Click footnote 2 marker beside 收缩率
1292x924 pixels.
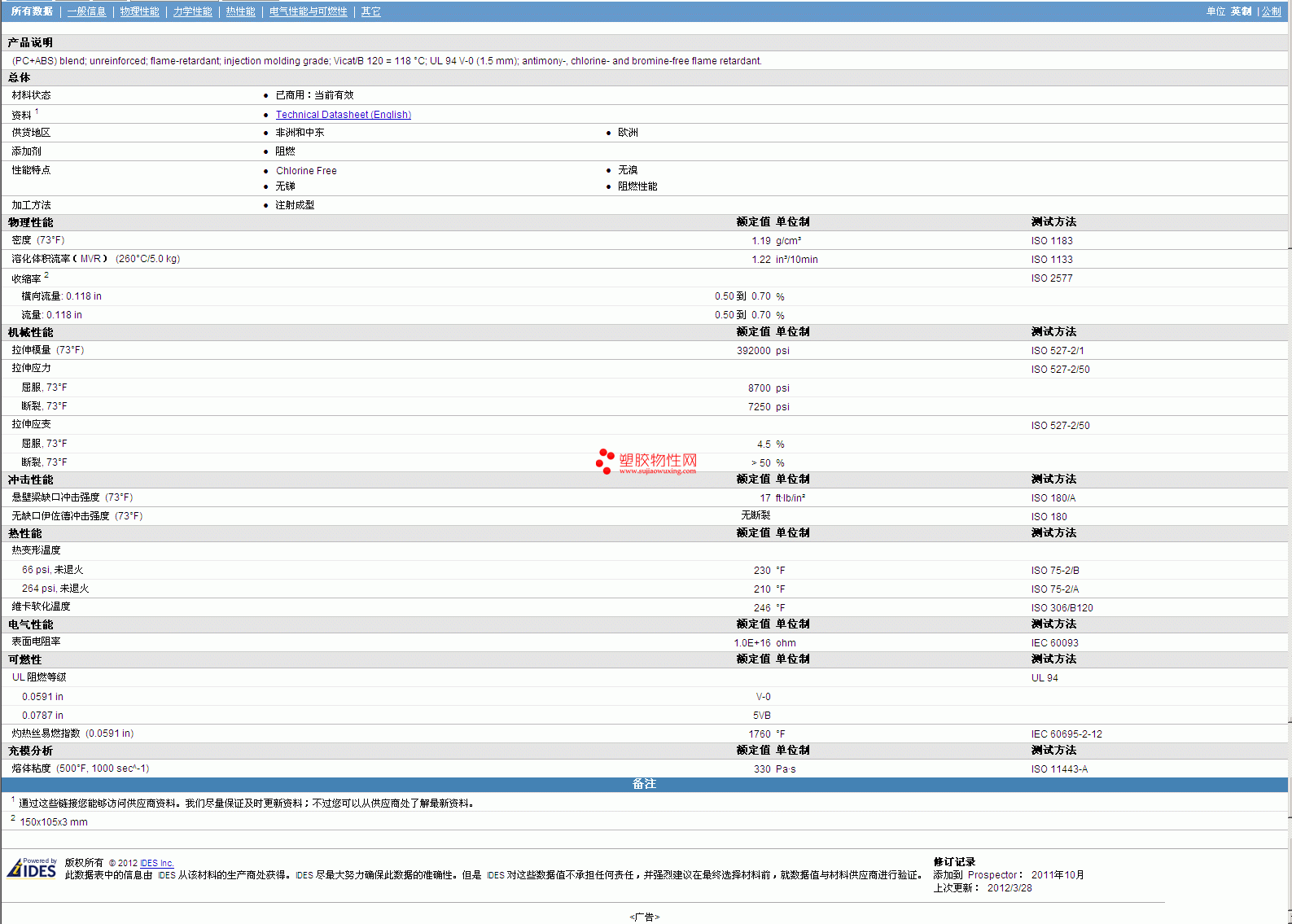[x=46, y=275]
